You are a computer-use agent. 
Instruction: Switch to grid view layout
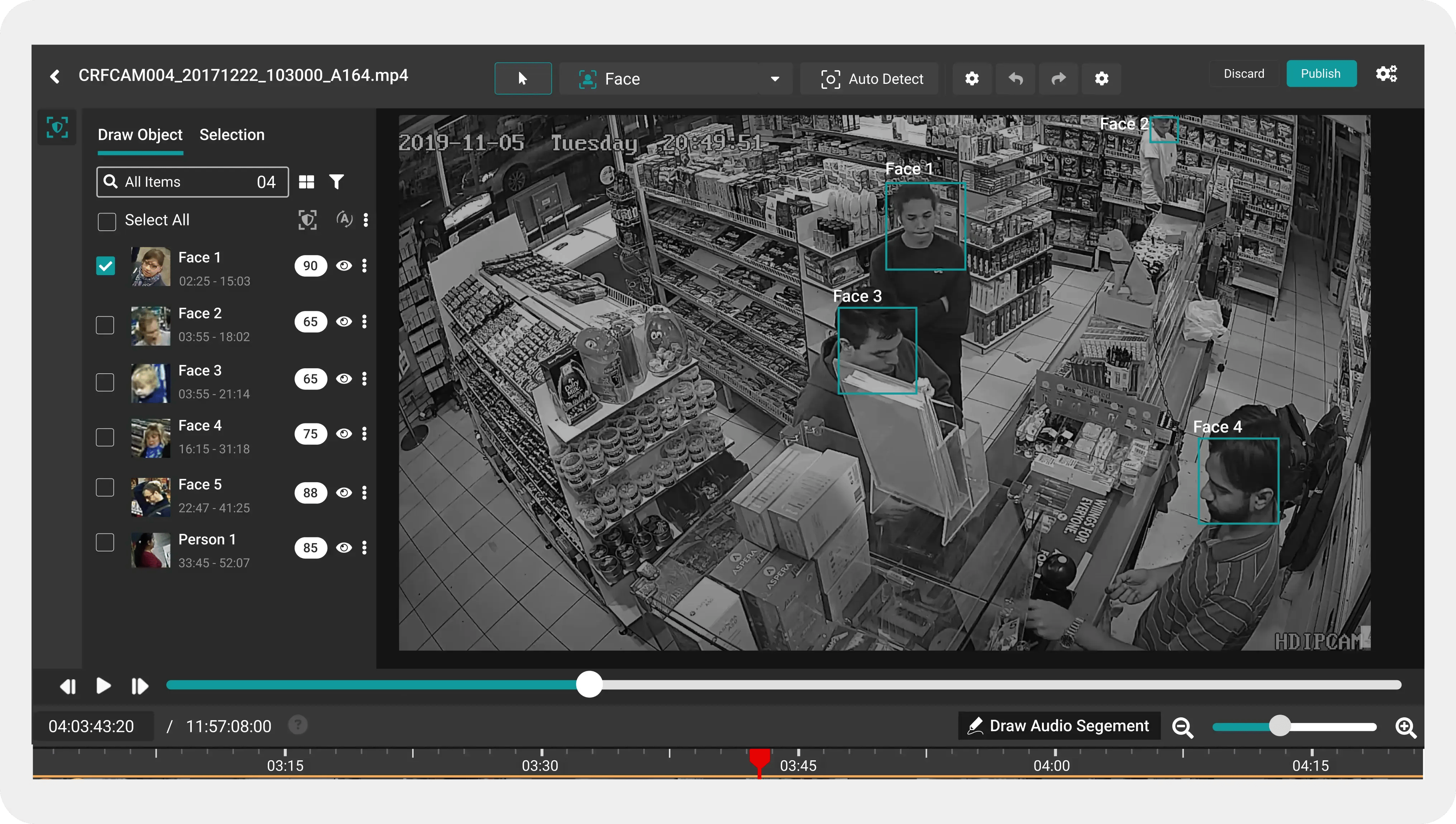coord(306,182)
